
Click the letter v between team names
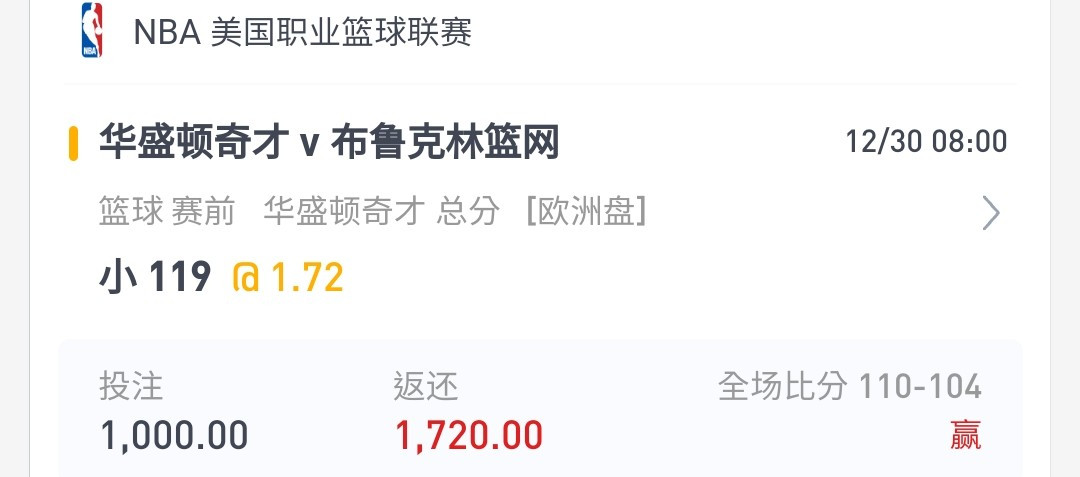click(x=309, y=146)
